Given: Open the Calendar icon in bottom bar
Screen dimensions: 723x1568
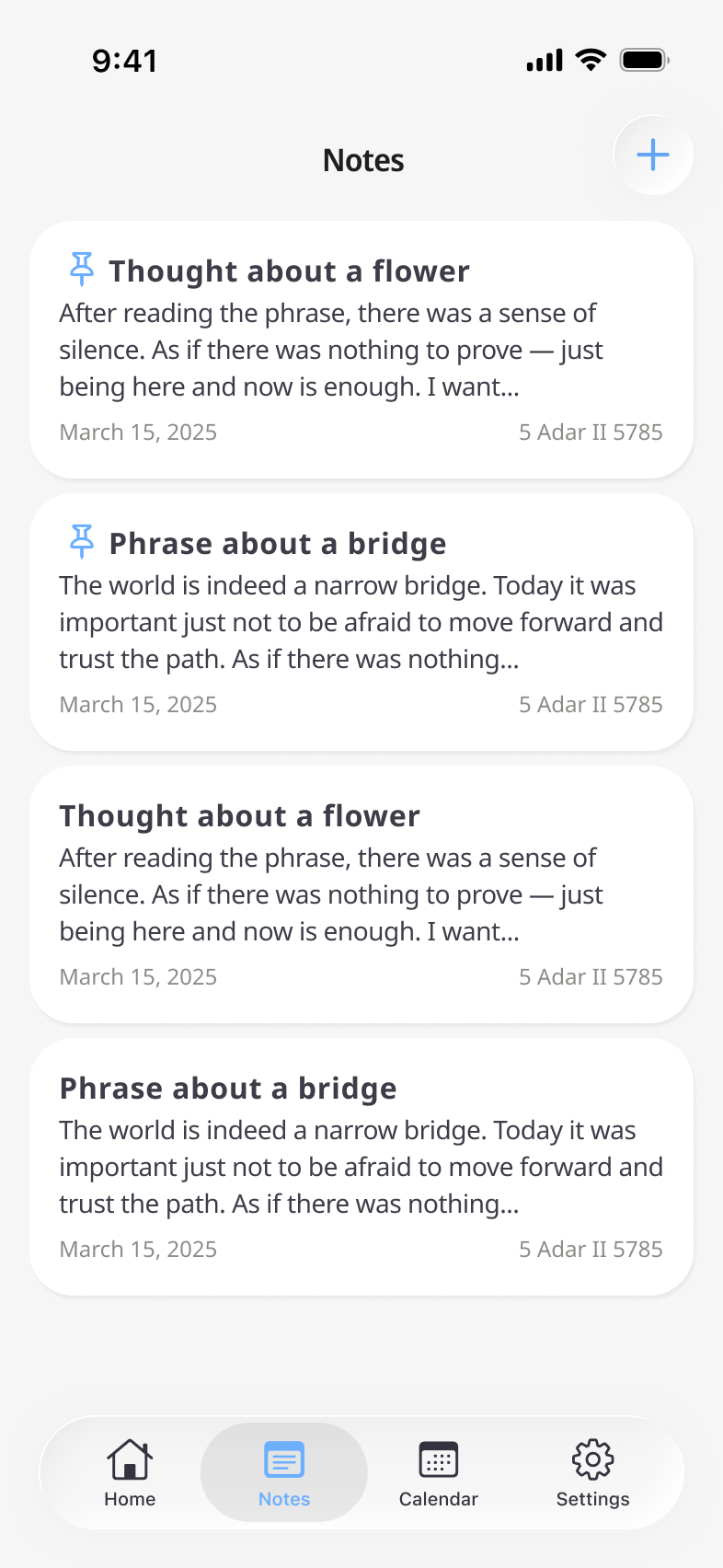Looking at the screenshot, I should pyautogui.click(x=439, y=1459).
